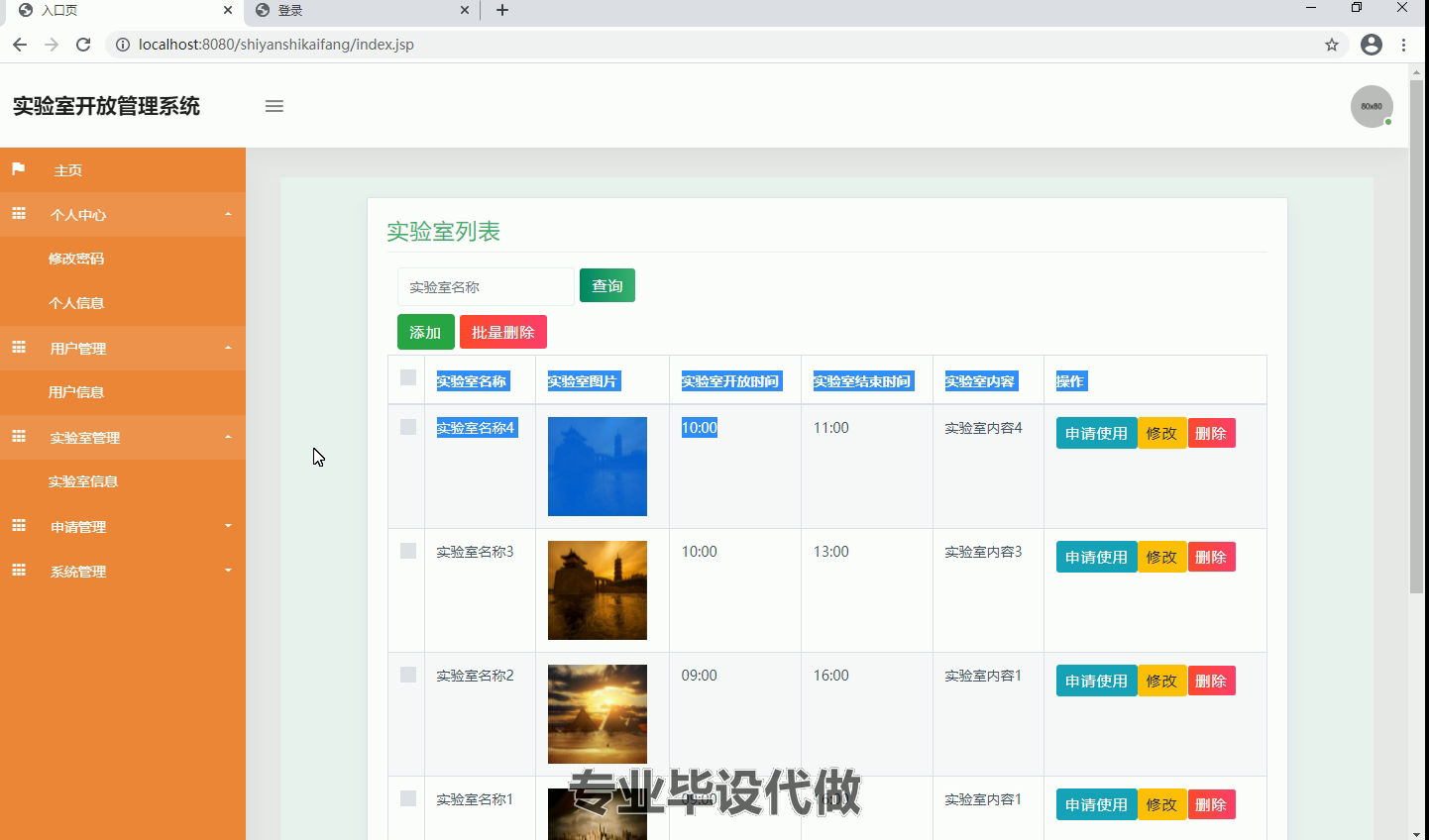Check the row for 实验室名称2
The image size is (1429, 840).
(408, 675)
